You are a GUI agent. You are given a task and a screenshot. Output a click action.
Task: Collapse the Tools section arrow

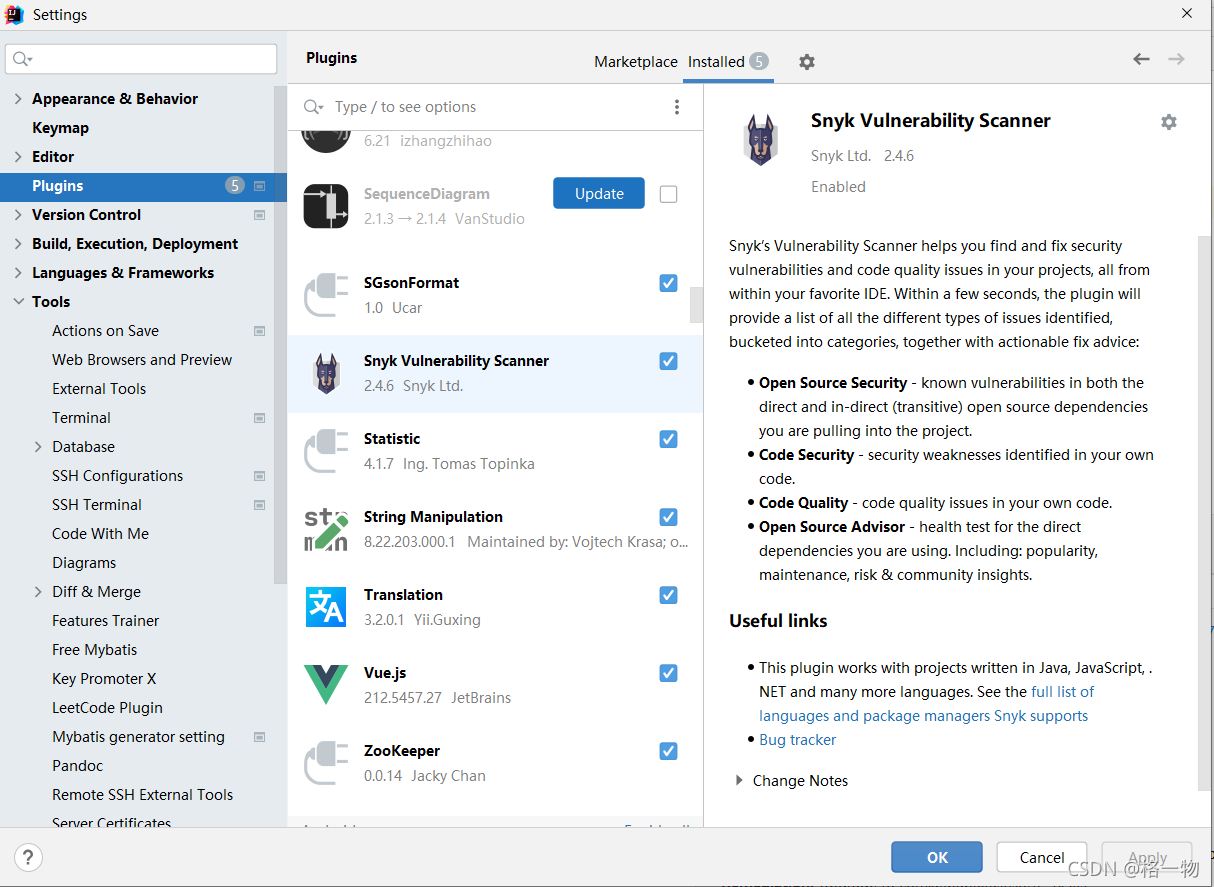tap(18, 302)
